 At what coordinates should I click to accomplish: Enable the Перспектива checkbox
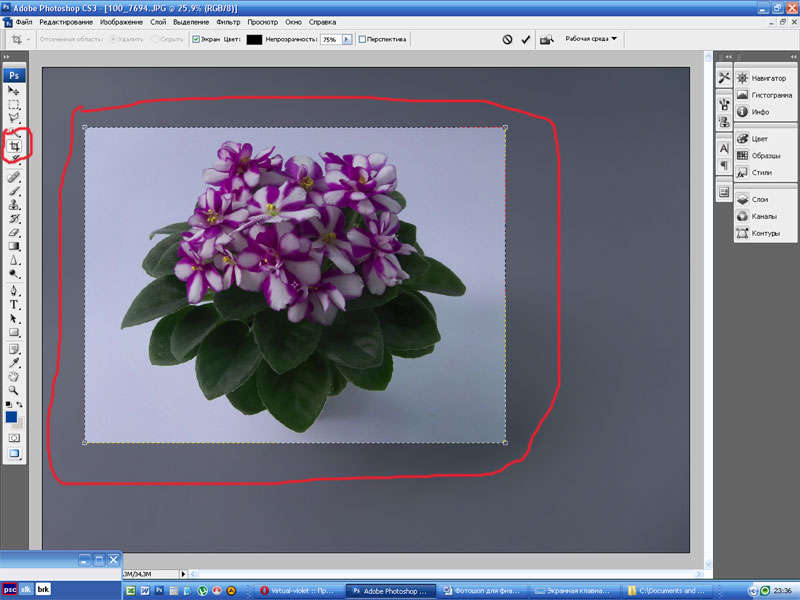[363, 40]
